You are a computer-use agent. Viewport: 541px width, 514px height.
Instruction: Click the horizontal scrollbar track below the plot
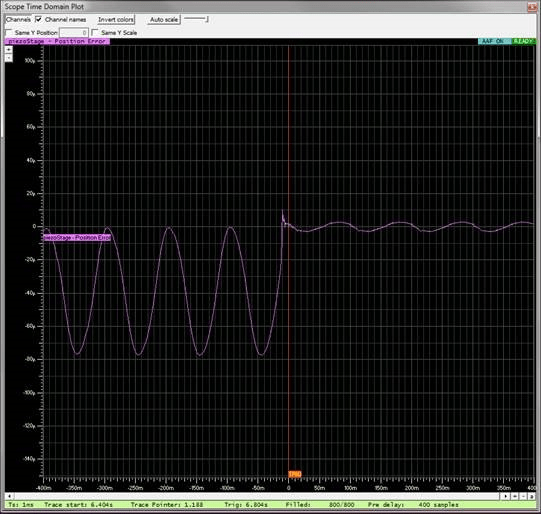257,496
